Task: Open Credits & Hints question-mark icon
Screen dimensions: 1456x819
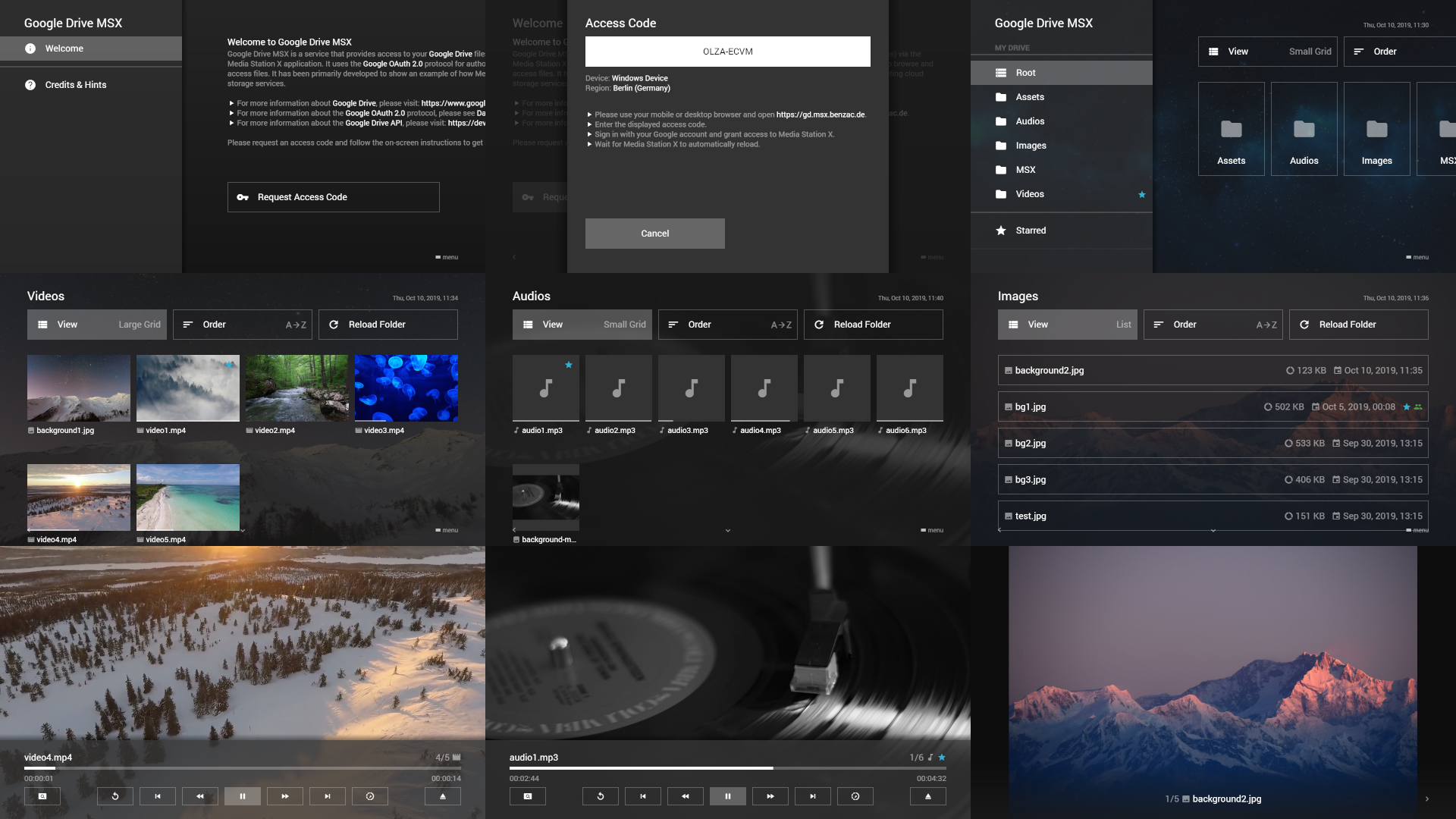Action: pyautogui.click(x=30, y=85)
